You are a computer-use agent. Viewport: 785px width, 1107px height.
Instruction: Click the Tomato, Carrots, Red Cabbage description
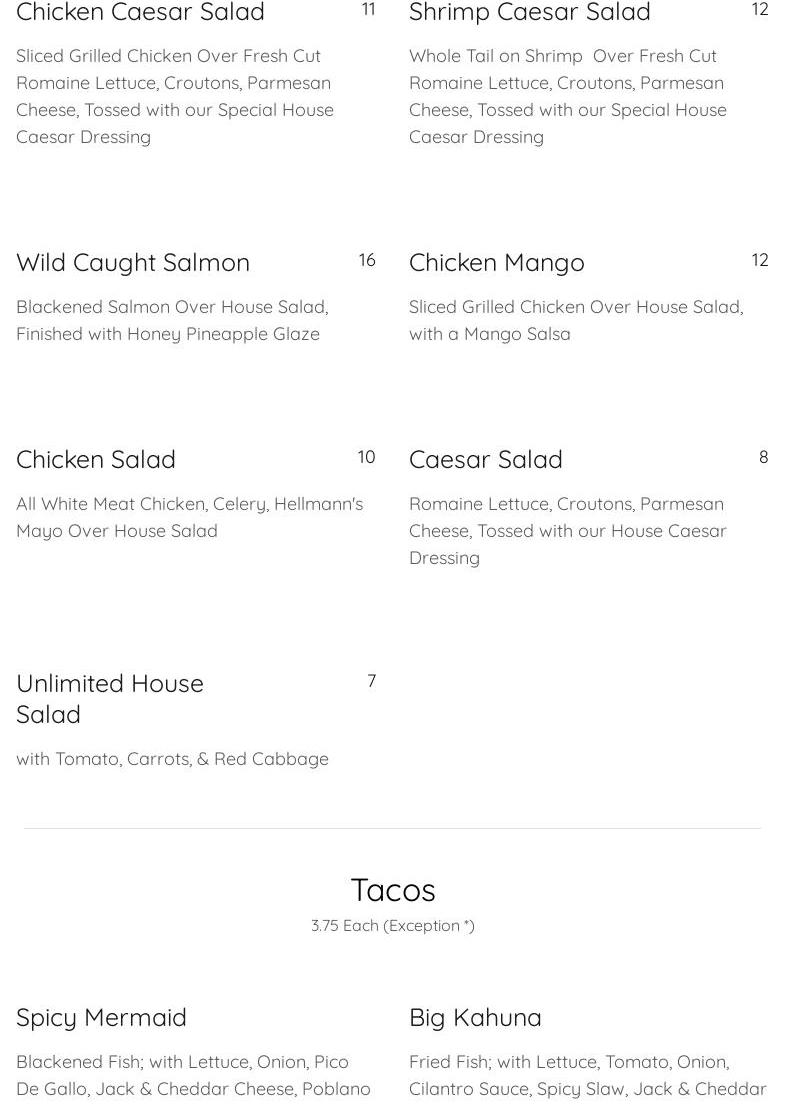172,759
